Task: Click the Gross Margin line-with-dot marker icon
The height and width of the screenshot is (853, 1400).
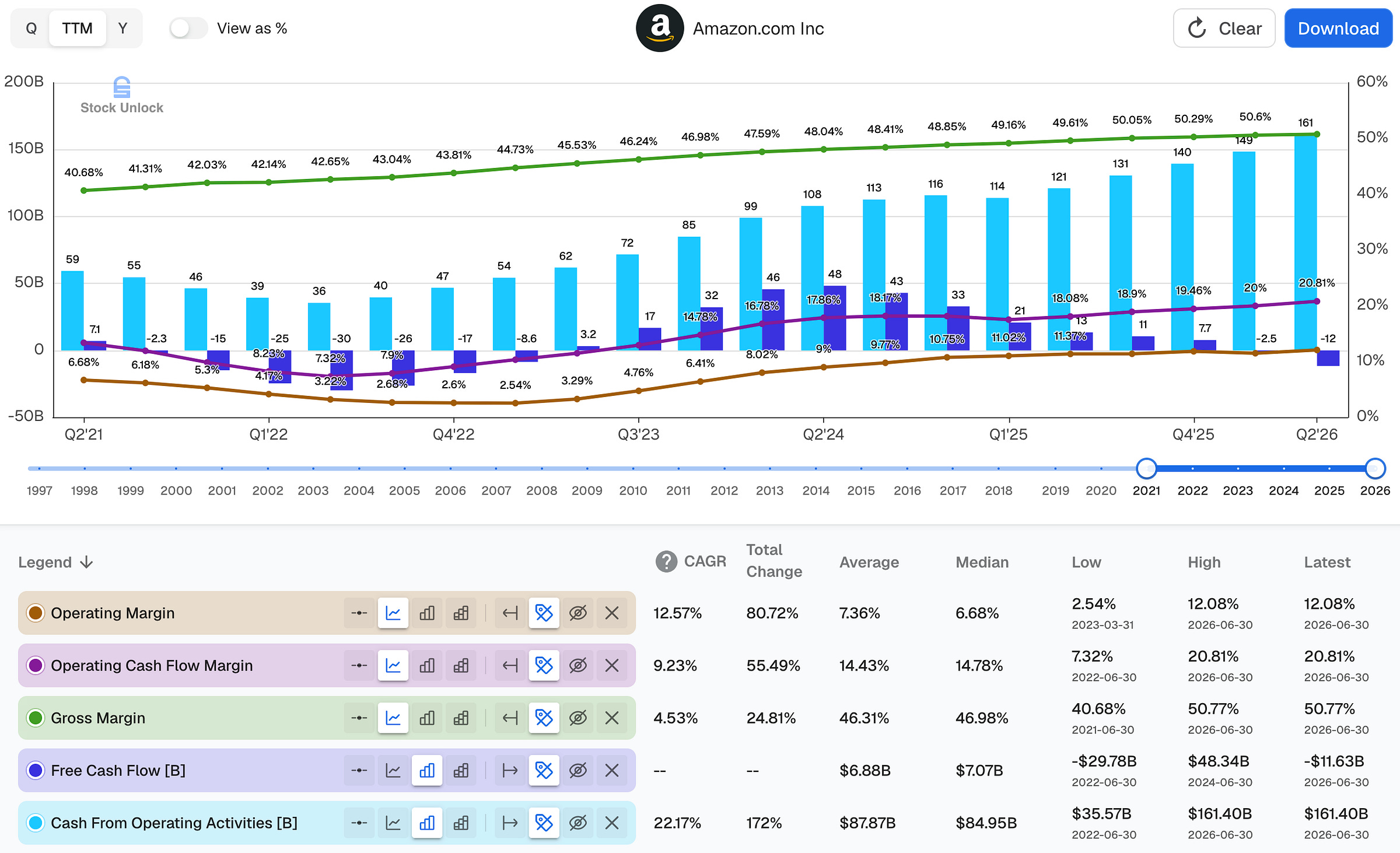Action: tap(359, 718)
